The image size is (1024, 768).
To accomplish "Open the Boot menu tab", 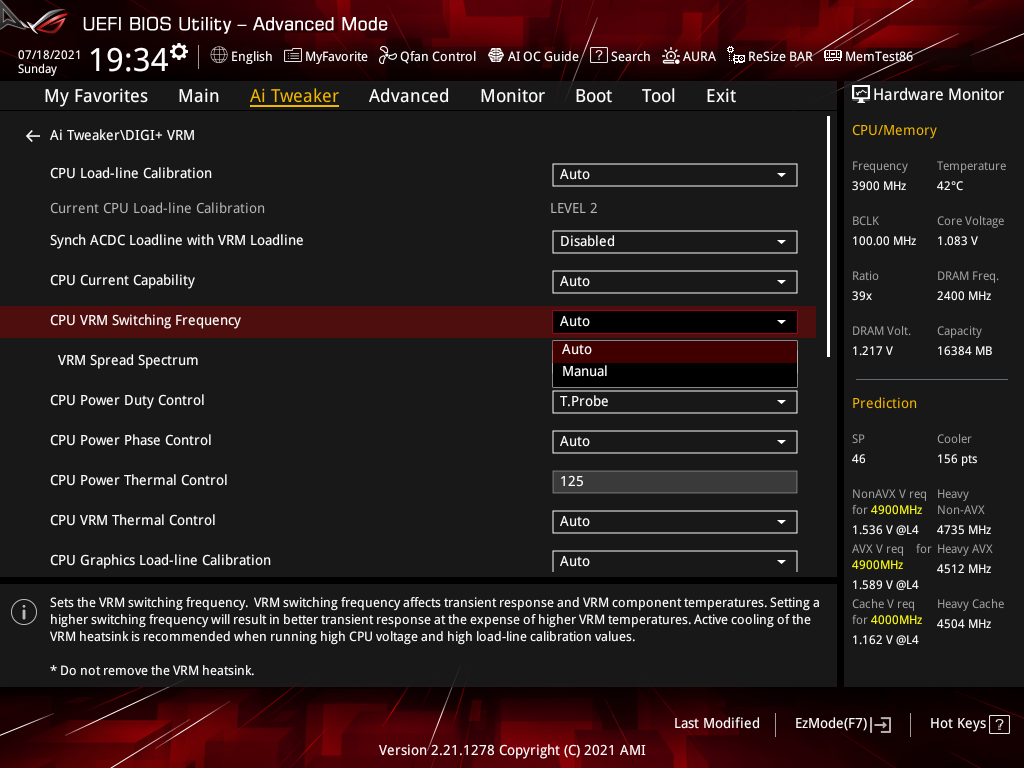I will [593, 95].
